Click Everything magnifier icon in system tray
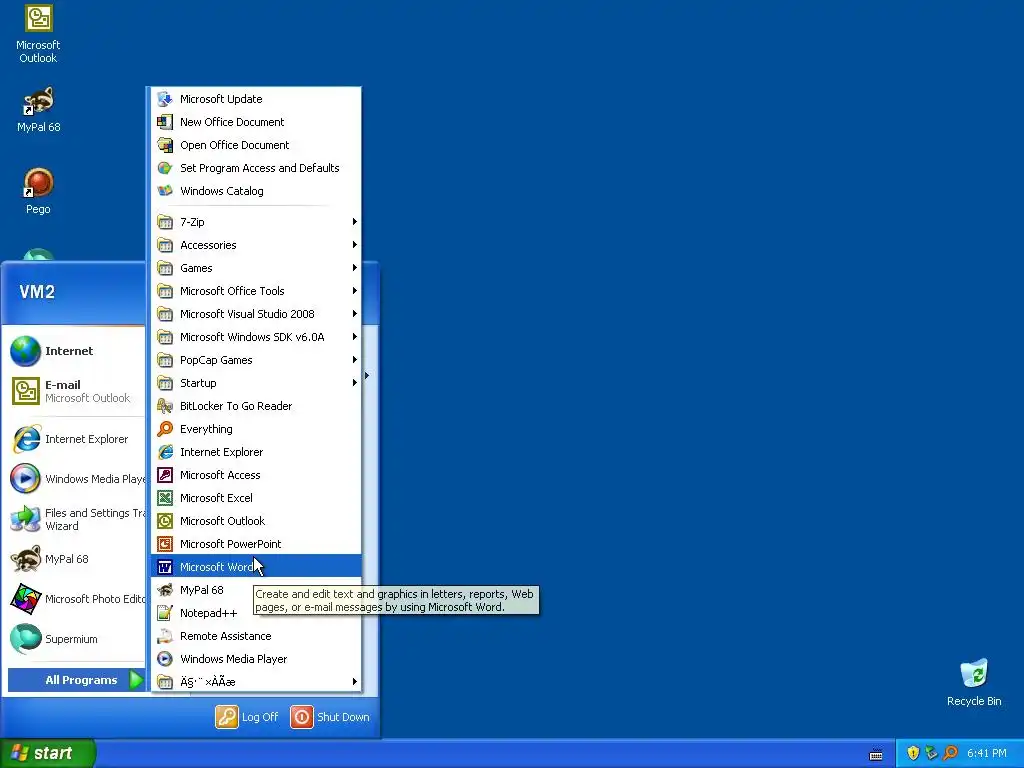1024x768 pixels. (x=950, y=753)
